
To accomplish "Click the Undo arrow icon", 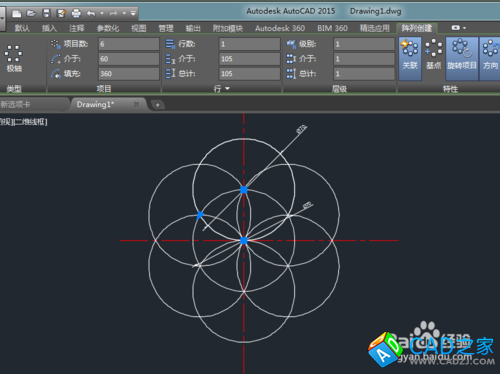I will (91, 14).
